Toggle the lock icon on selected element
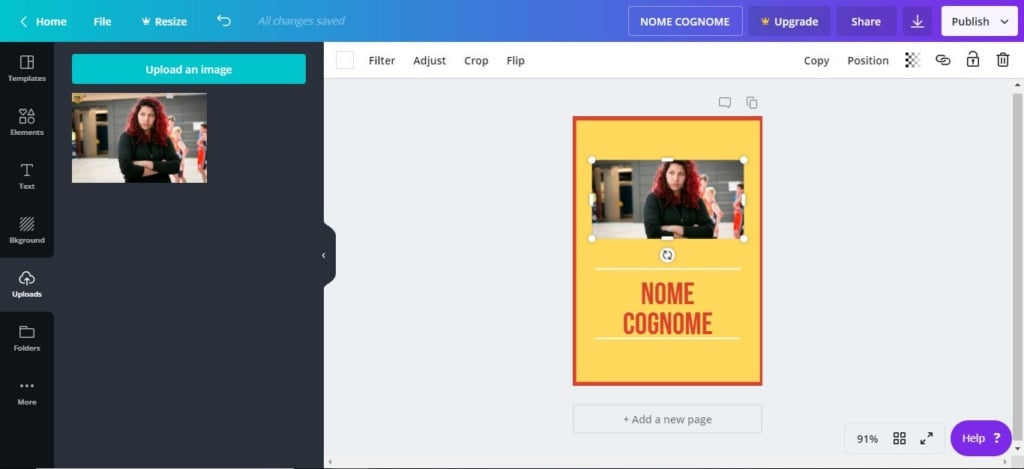The width and height of the screenshot is (1024, 469). pos(972,60)
